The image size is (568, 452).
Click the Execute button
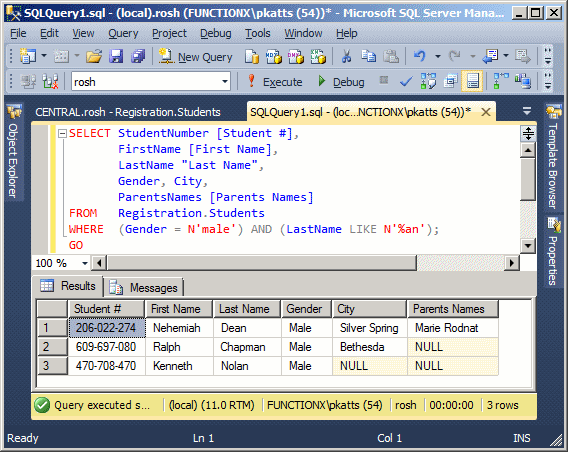coord(275,82)
